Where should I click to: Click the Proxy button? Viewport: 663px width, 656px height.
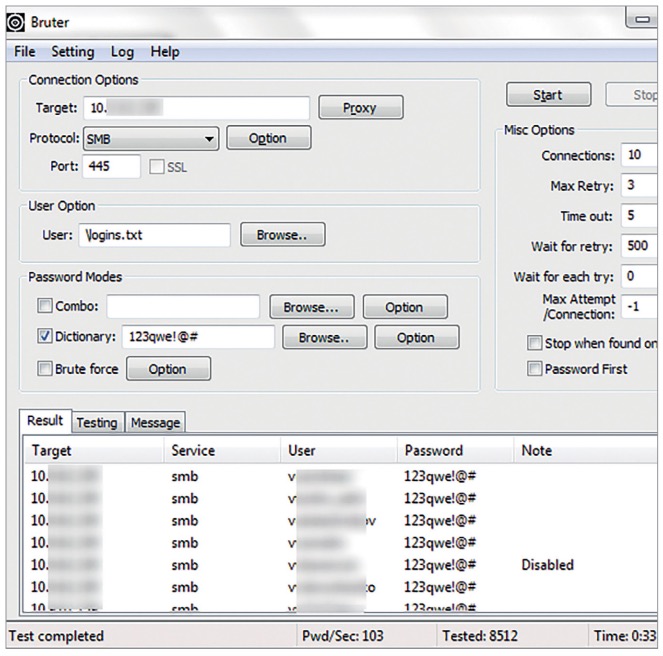360,108
